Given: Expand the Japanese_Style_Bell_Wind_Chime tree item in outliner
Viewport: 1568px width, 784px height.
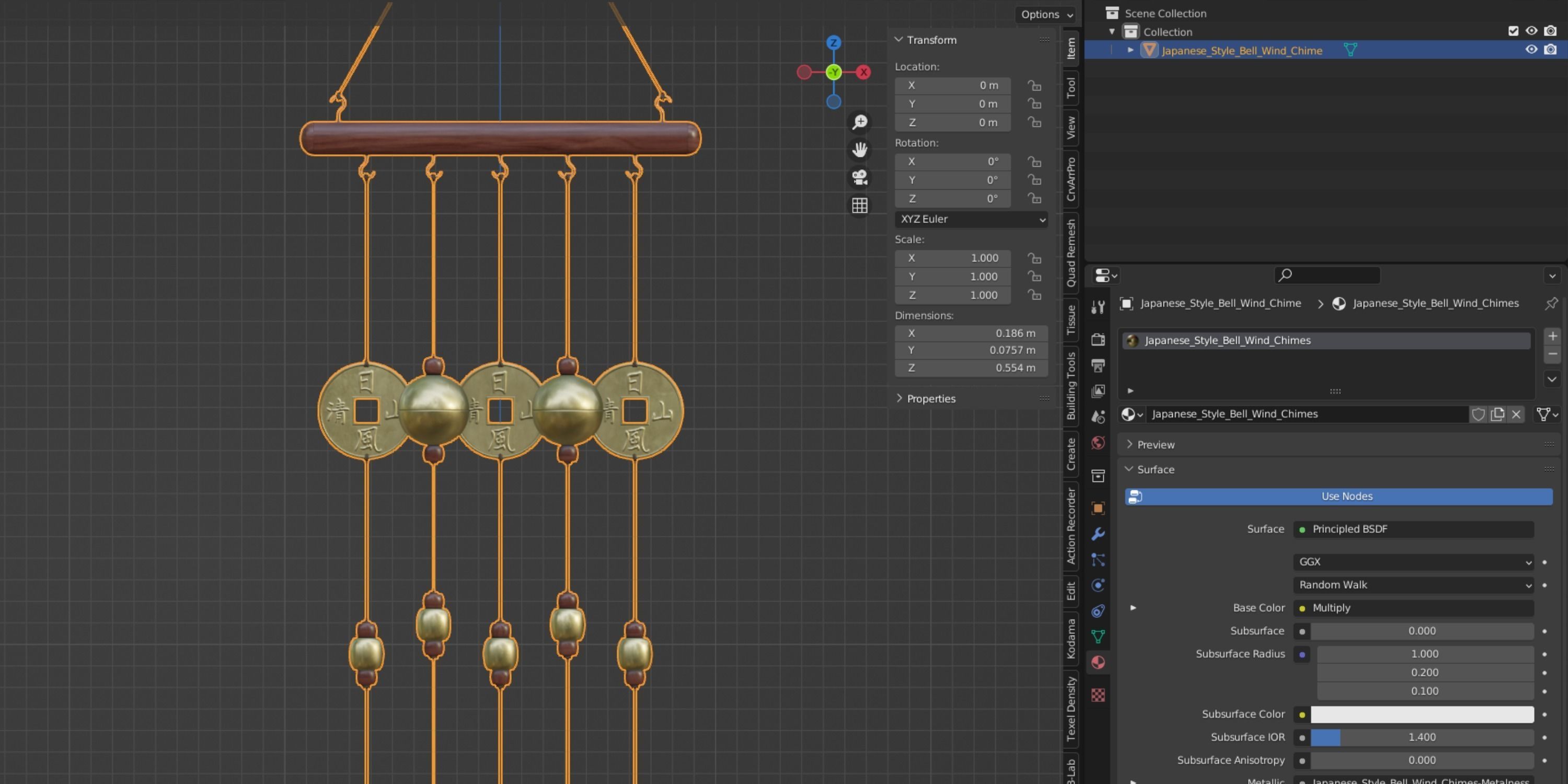Looking at the screenshot, I should tap(1131, 50).
